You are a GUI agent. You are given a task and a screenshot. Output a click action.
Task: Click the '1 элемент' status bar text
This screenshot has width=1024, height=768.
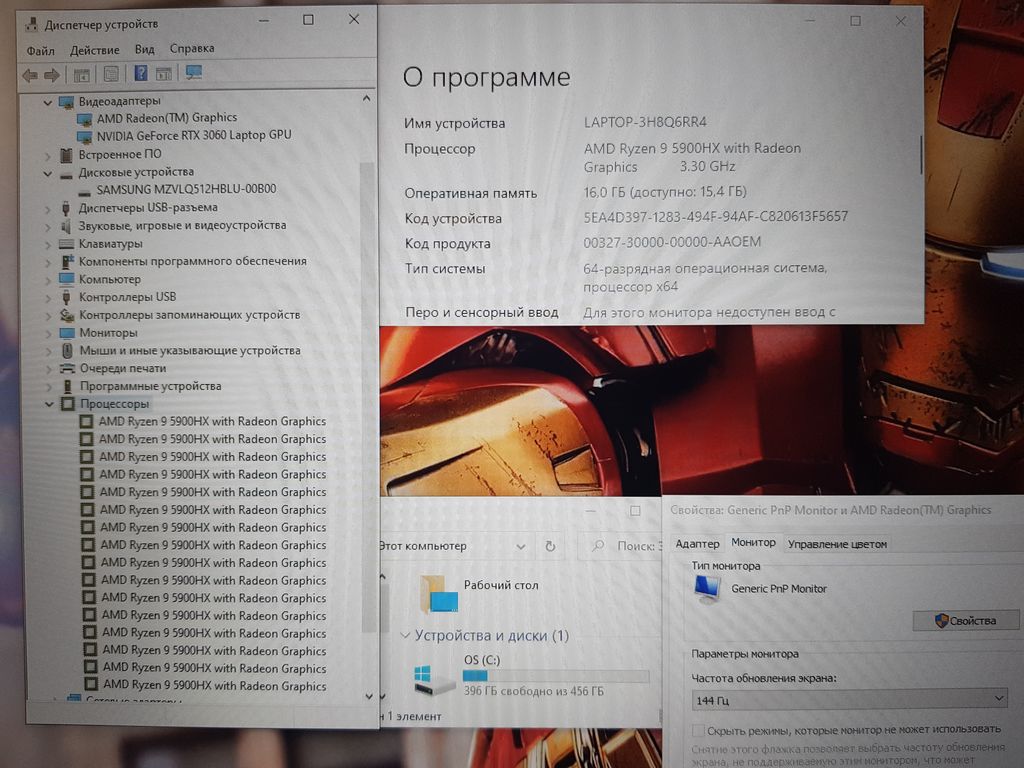click(414, 716)
